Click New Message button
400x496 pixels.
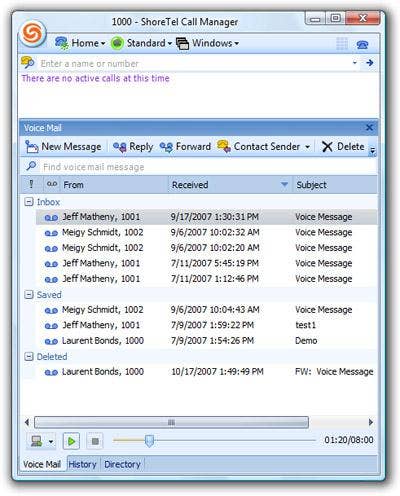click(x=63, y=147)
